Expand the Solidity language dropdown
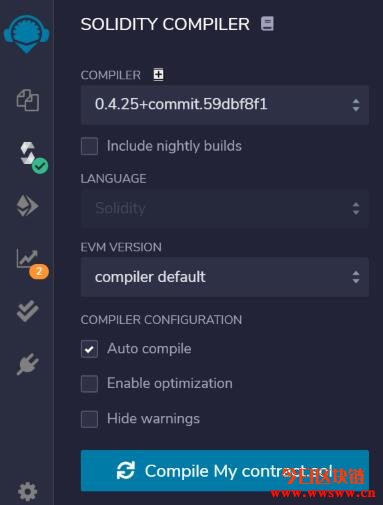 pyautogui.click(x=225, y=208)
